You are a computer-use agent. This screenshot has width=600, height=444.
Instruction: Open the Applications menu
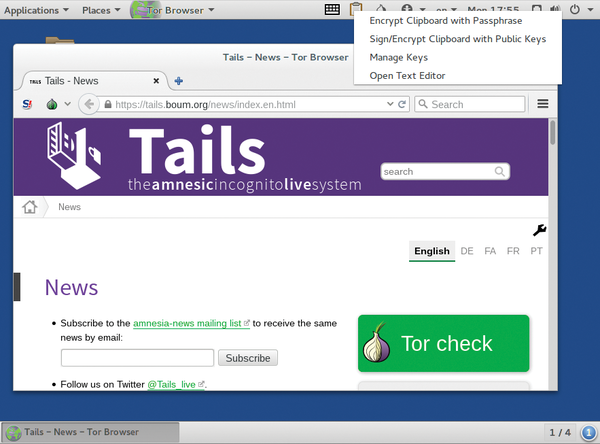click(x=36, y=10)
